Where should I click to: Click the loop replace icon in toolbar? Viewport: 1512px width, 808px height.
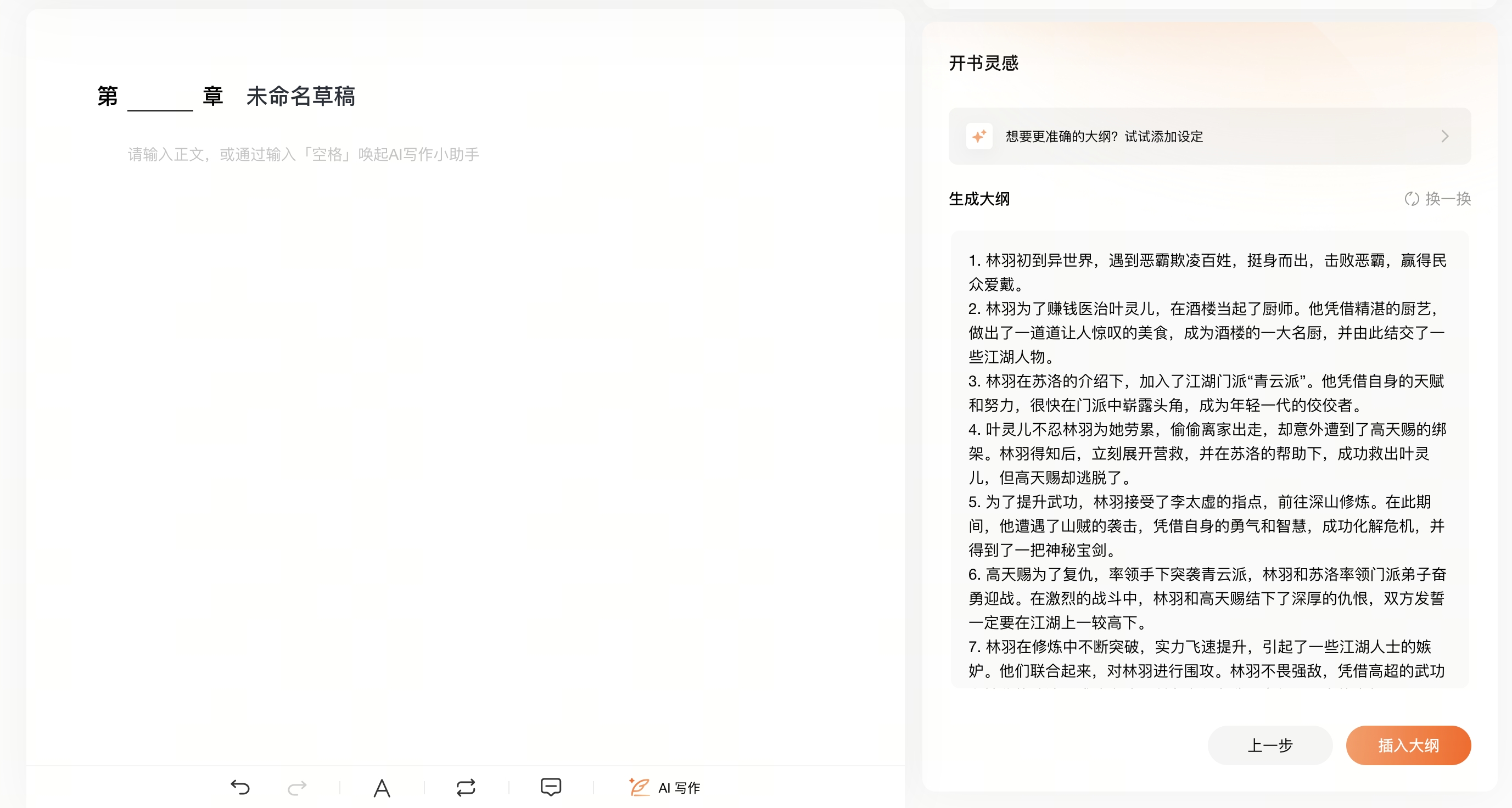click(466, 787)
